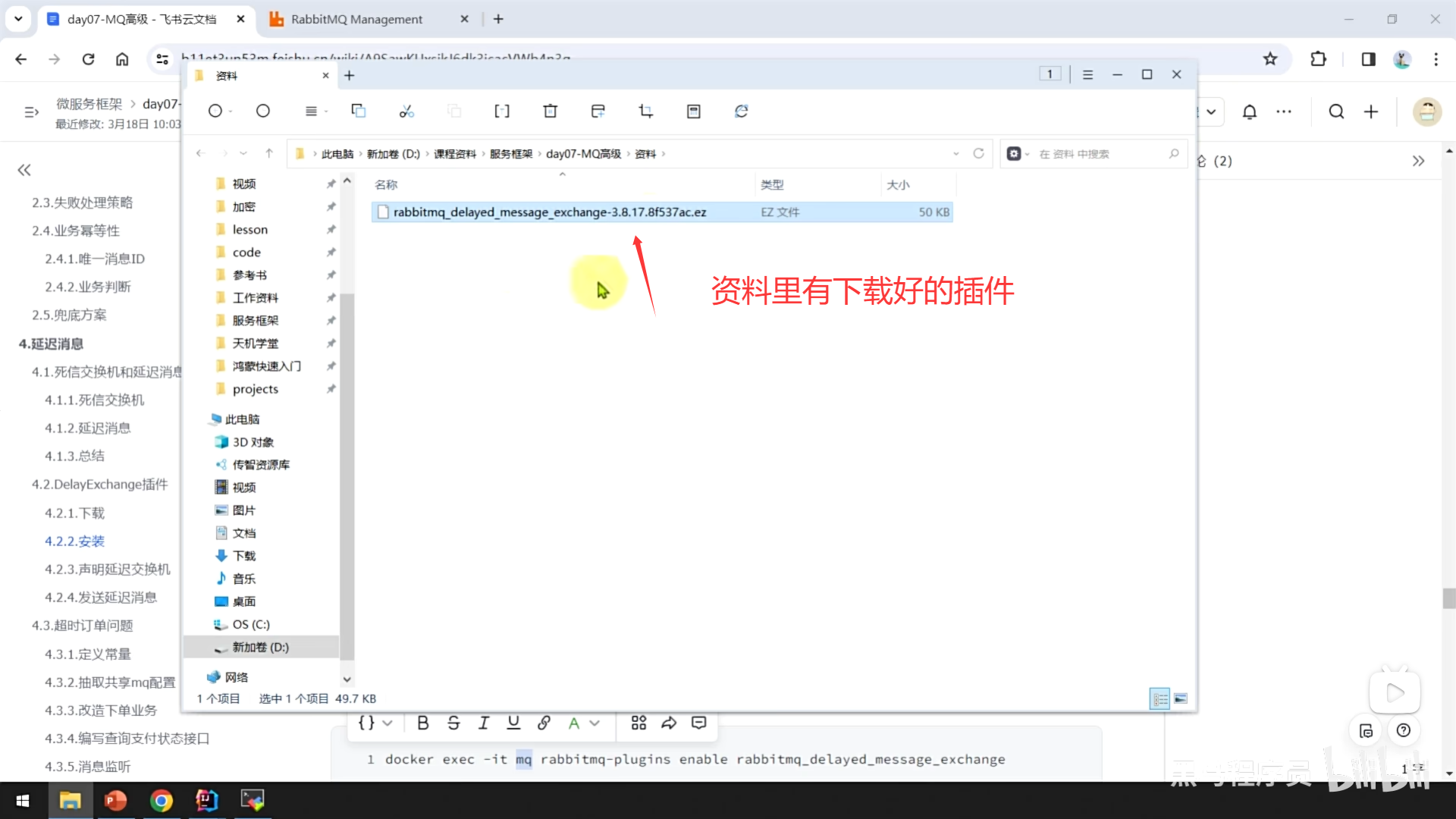Open IntelliJ IDEA from taskbar
1456x819 pixels.
tap(206, 800)
